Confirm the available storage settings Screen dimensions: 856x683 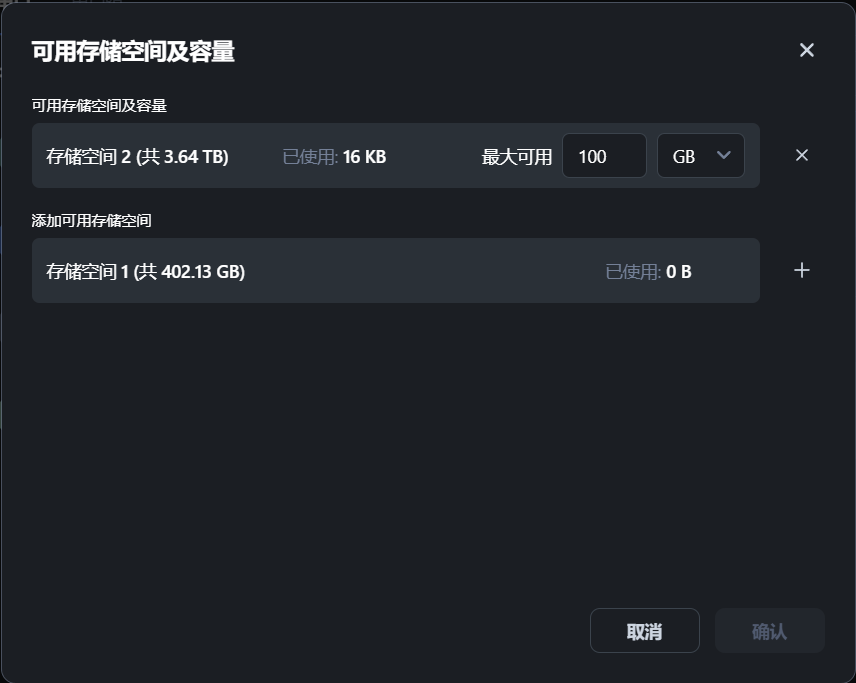click(x=770, y=630)
